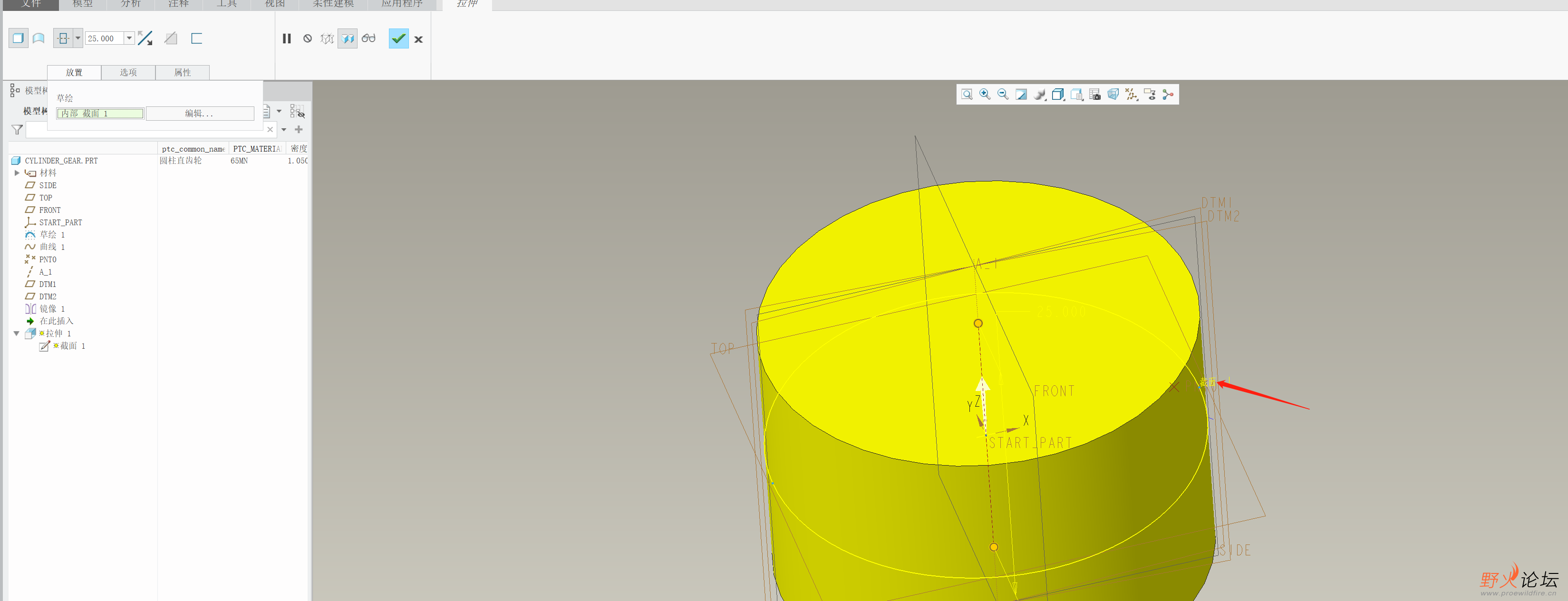The width and height of the screenshot is (1568, 601).
Task: Expand the 材料 tree node
Action: pyautogui.click(x=17, y=173)
